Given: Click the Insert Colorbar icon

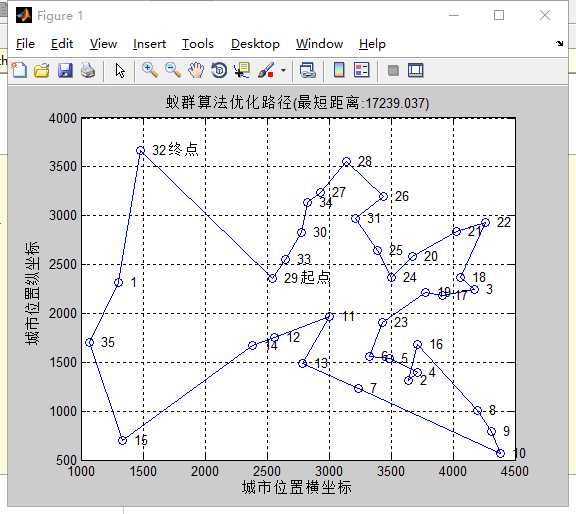Looking at the screenshot, I should (x=339, y=70).
